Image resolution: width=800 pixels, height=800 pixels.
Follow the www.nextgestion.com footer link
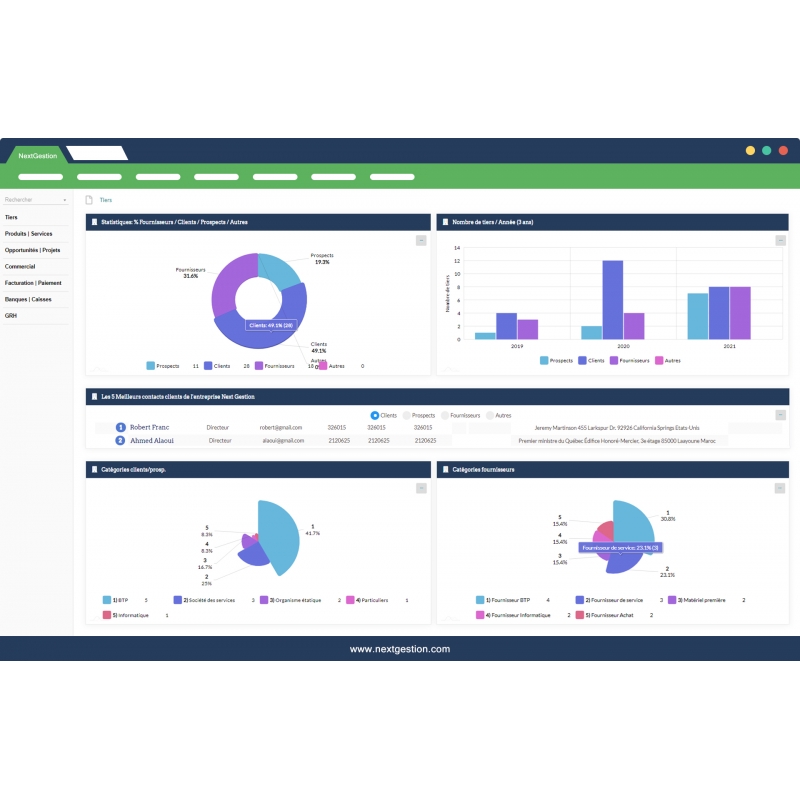pyautogui.click(x=400, y=648)
